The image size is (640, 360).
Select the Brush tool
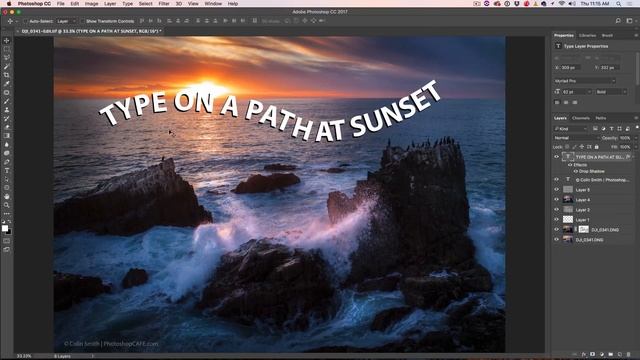[7, 101]
